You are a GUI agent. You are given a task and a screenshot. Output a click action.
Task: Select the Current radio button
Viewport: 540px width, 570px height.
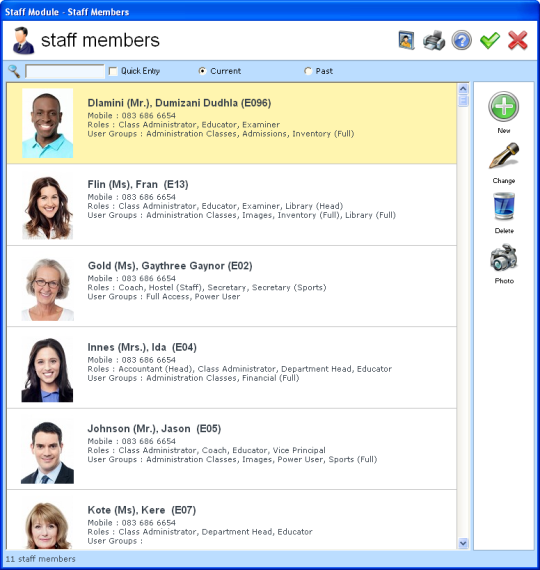[202, 71]
